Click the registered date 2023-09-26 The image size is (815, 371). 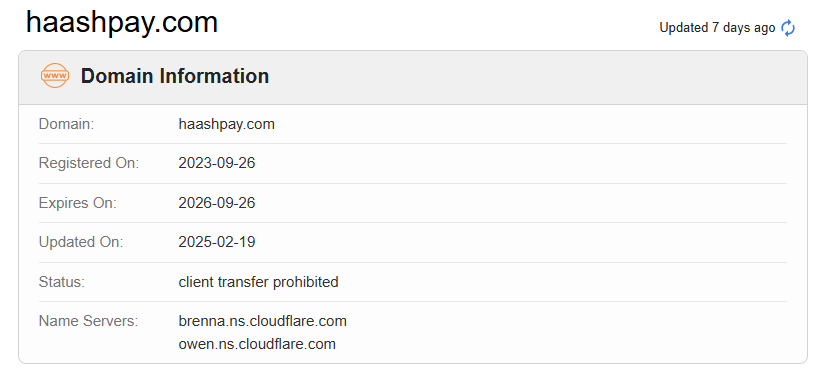[x=217, y=163]
